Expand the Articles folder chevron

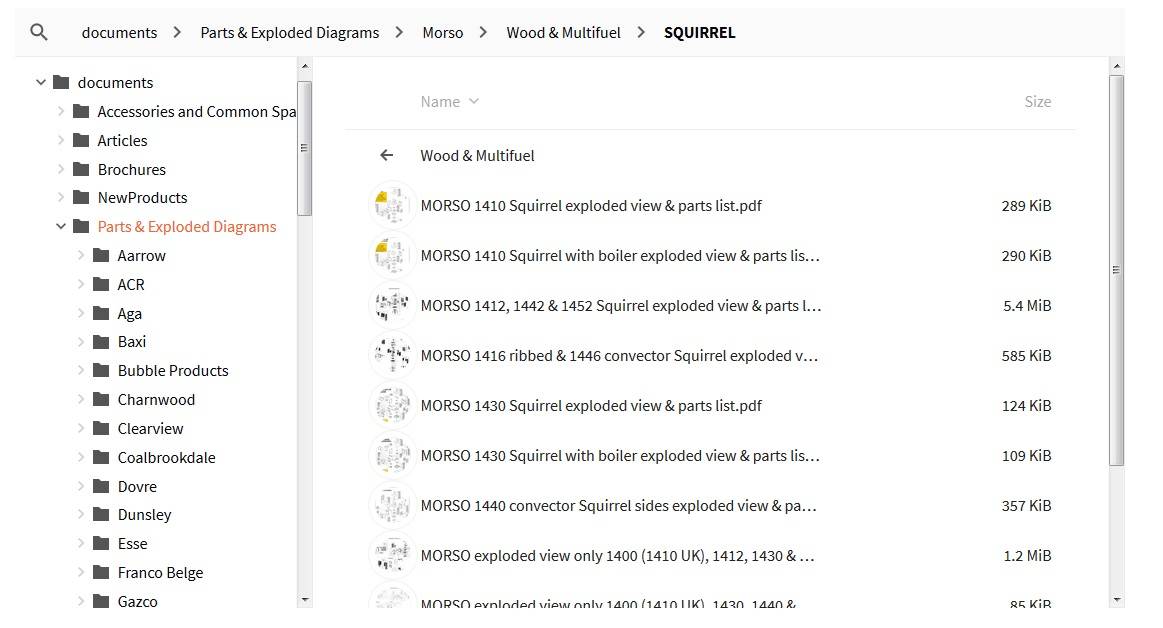[61, 140]
